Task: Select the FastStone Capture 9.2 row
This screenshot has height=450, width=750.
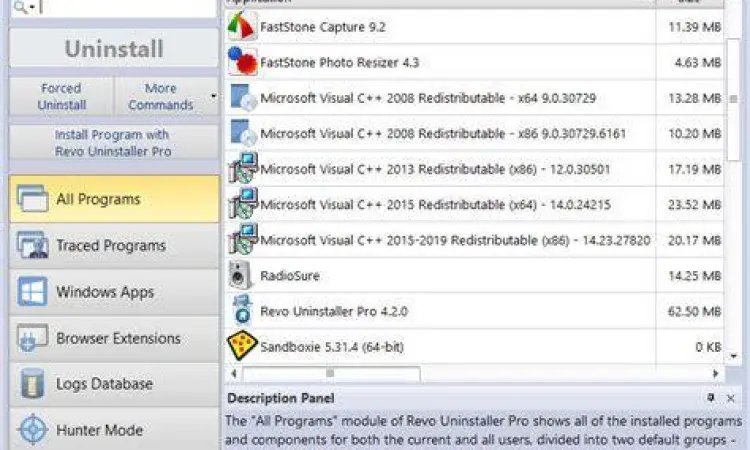Action: coord(474,26)
